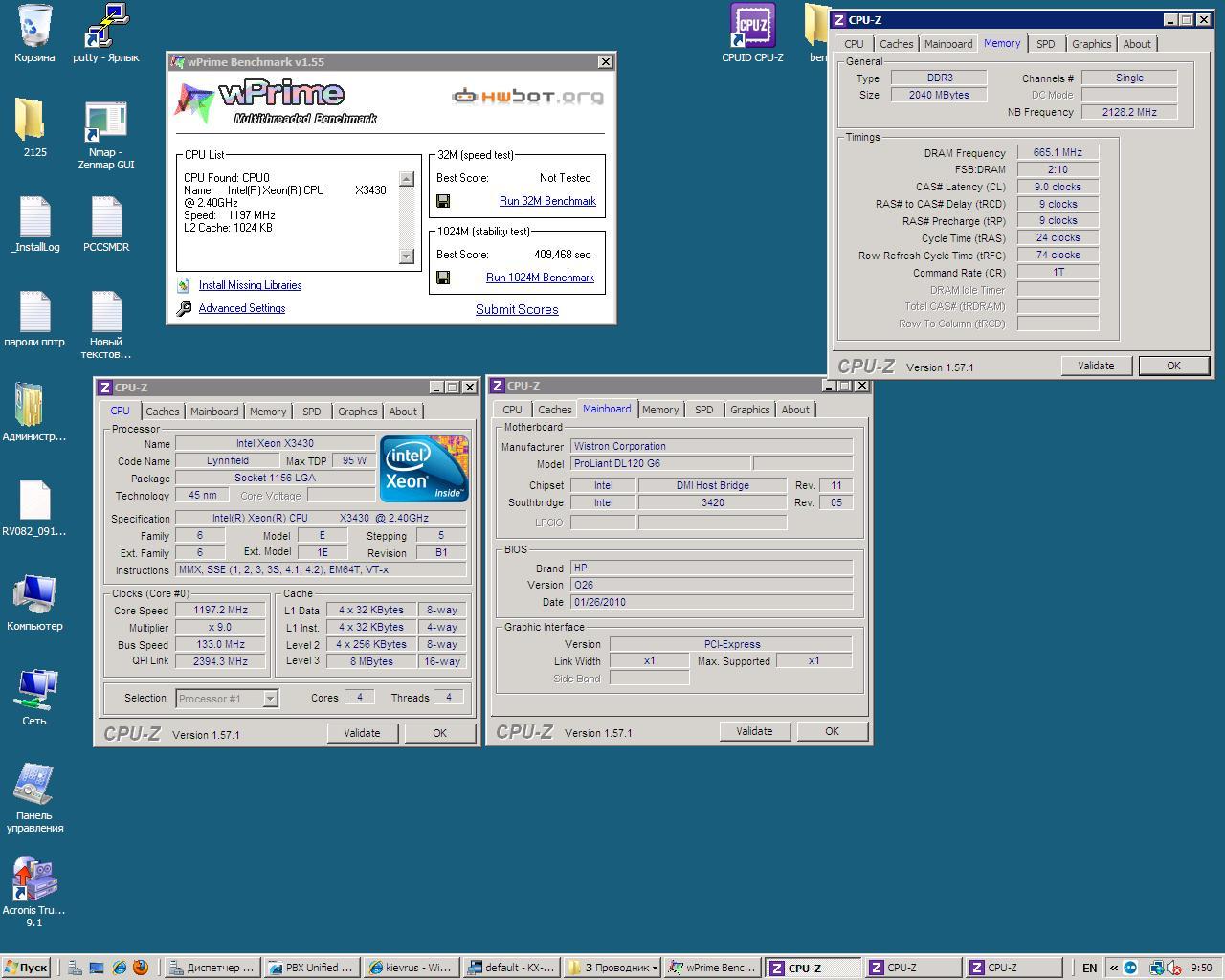
Task: Expand hidden system tray icons chevron
Action: pos(1114,968)
